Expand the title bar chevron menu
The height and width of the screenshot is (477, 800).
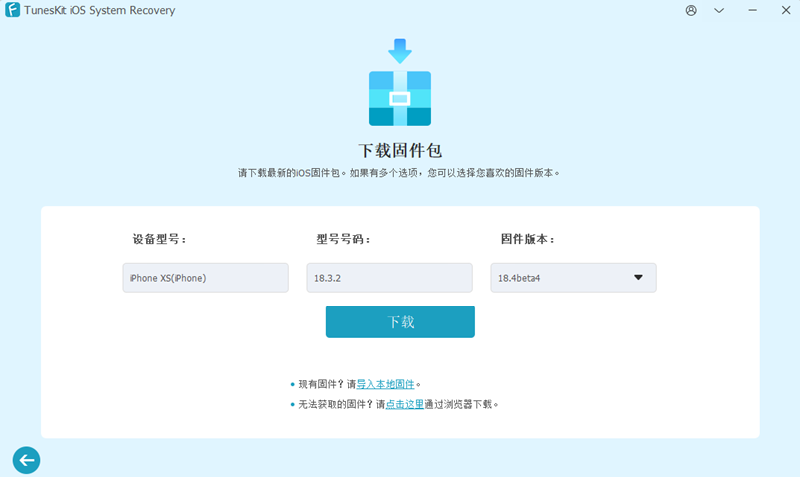(x=718, y=10)
